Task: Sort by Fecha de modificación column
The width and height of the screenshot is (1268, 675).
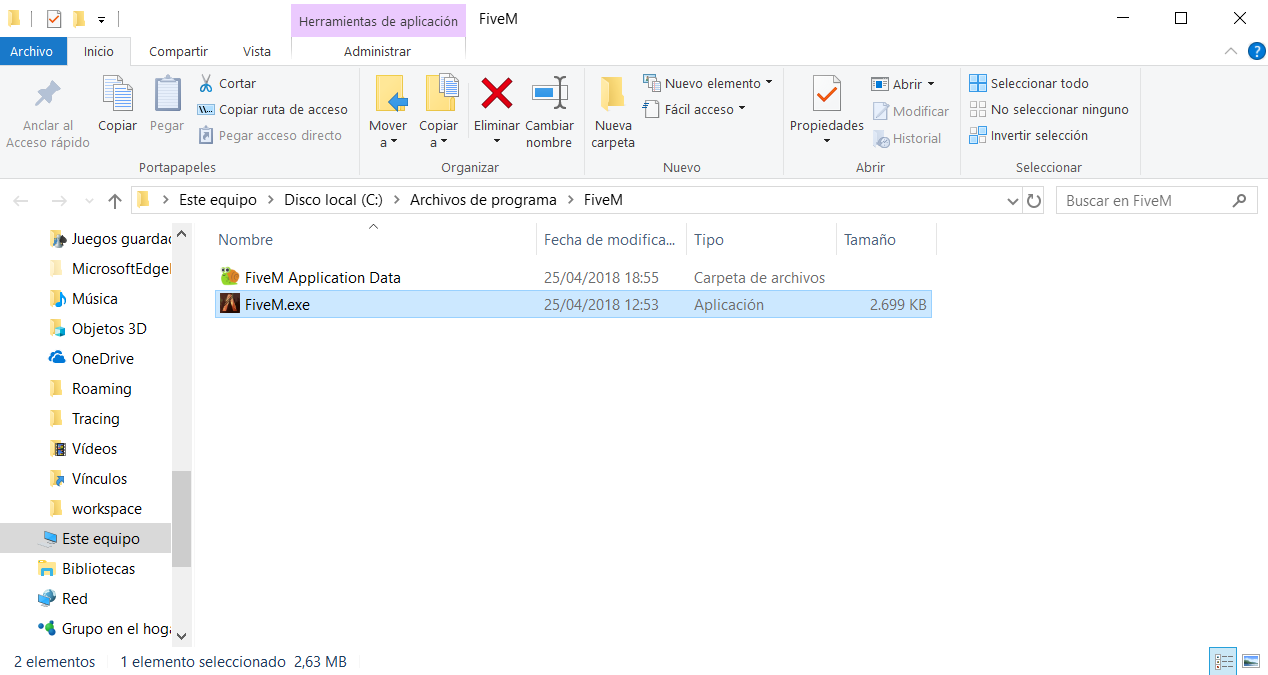Action: coord(612,239)
